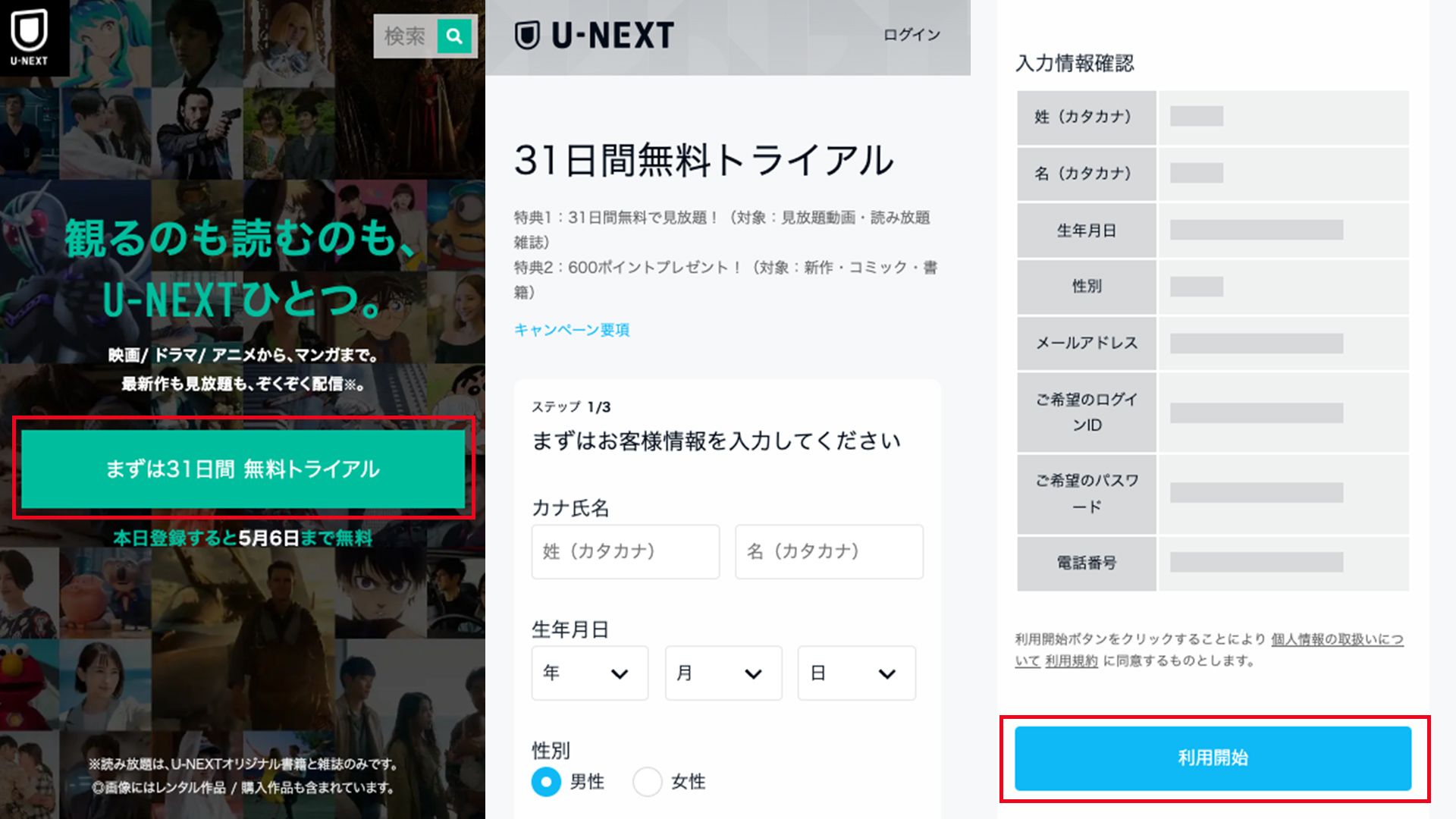Open the 月 birth month dropdown
Viewport: 1456px width, 819px height.
coord(723,673)
